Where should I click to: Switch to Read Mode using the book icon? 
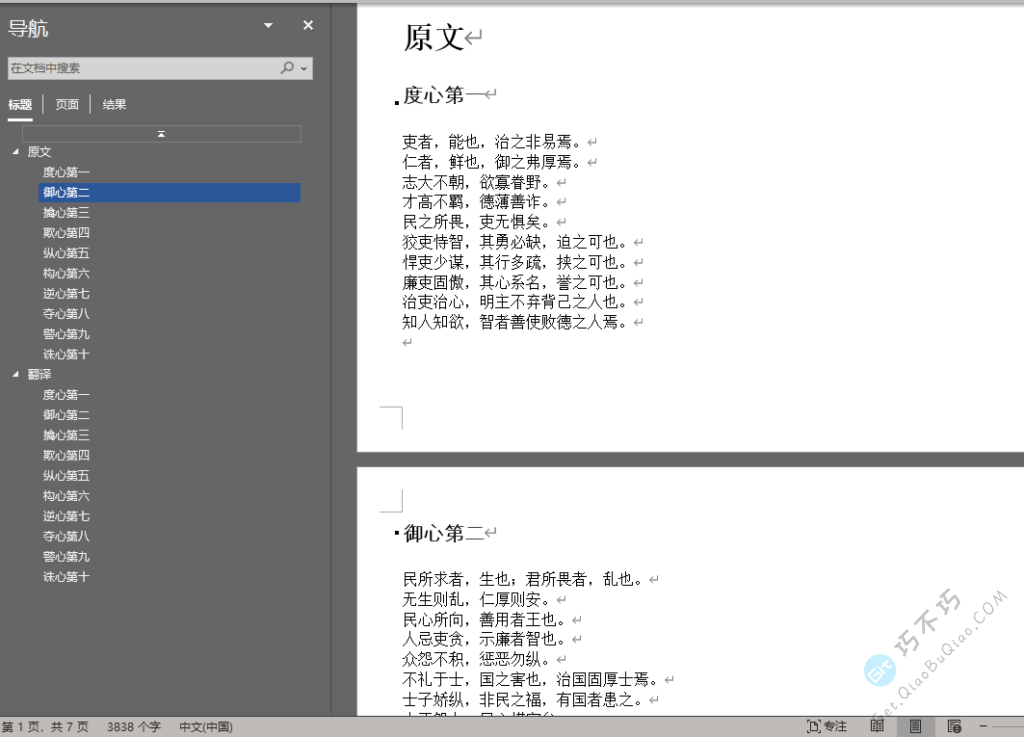877,726
